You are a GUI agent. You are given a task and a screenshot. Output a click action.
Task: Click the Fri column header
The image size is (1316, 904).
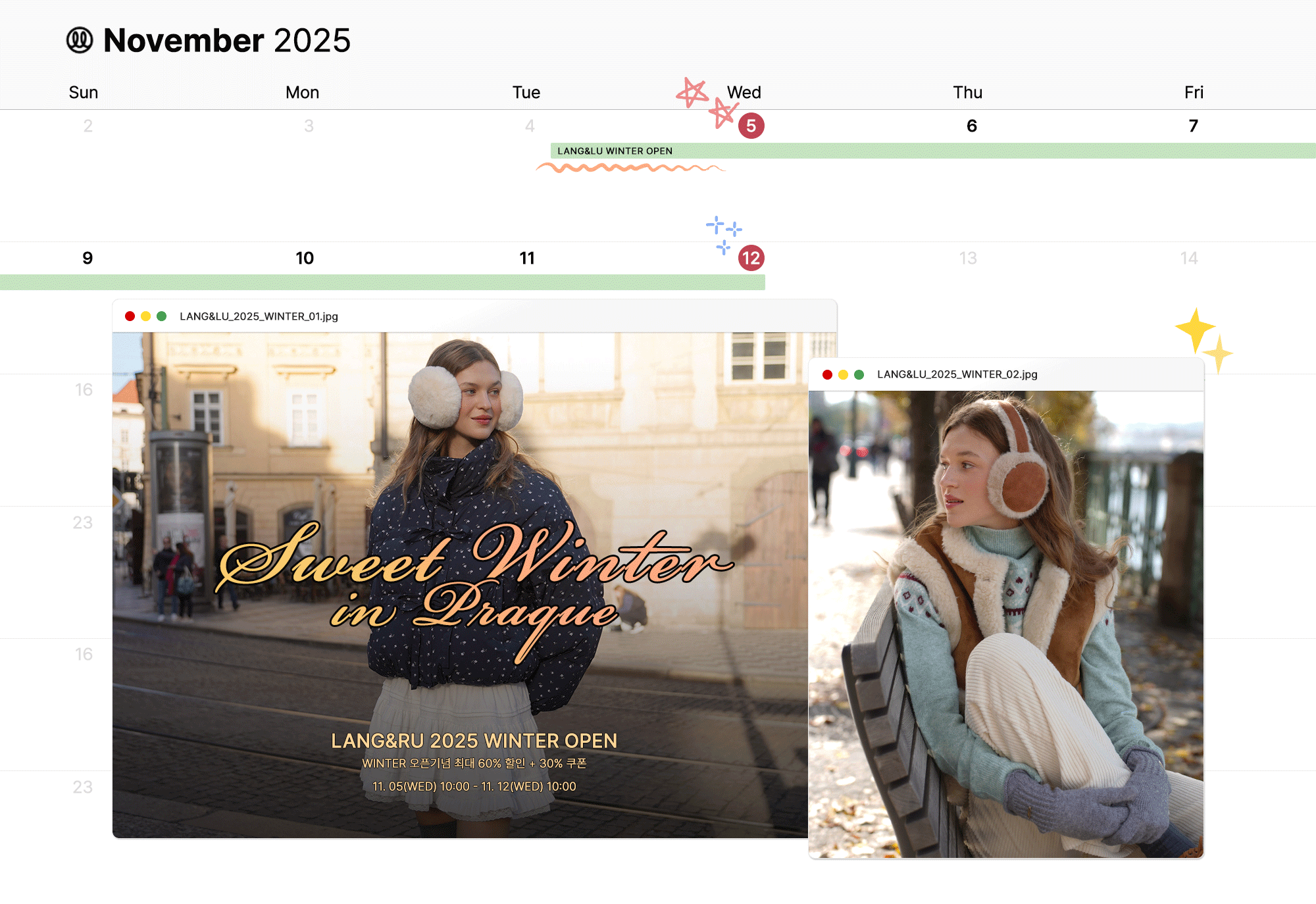point(1194,93)
